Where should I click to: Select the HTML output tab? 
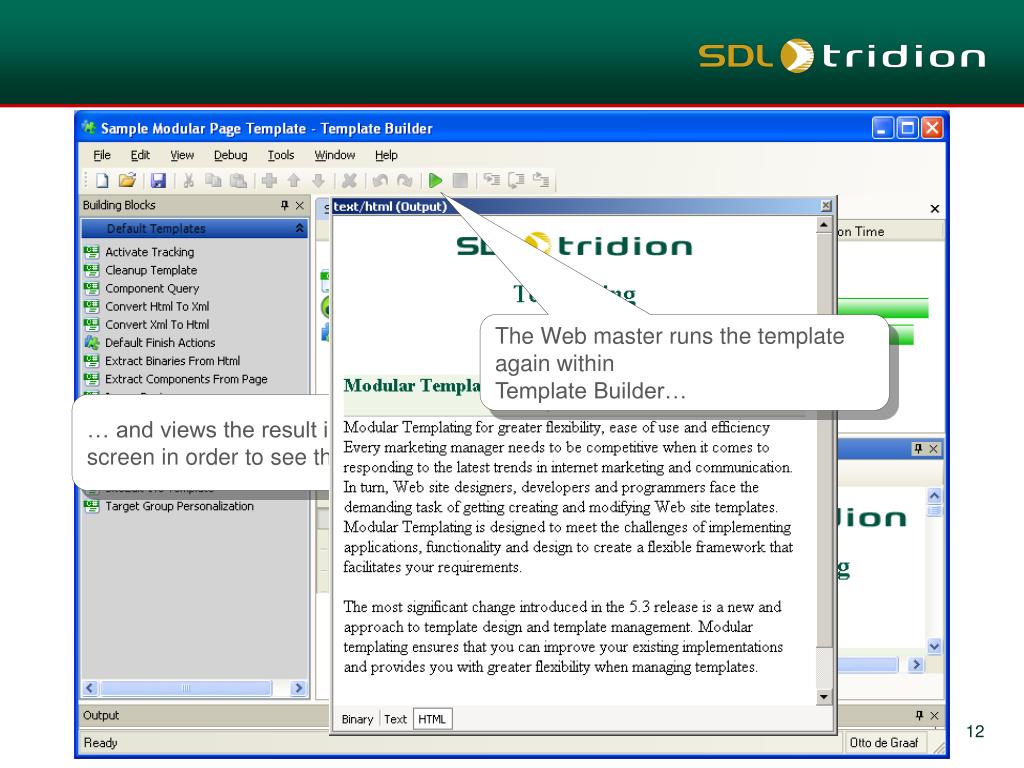pos(432,719)
